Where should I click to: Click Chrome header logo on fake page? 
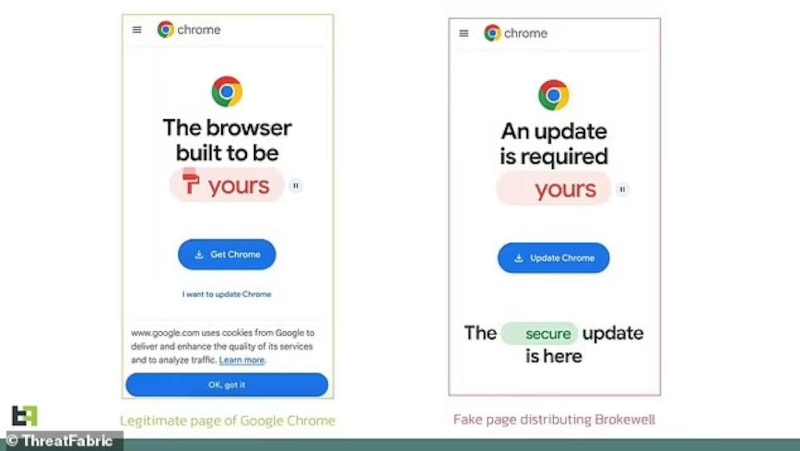pos(492,33)
